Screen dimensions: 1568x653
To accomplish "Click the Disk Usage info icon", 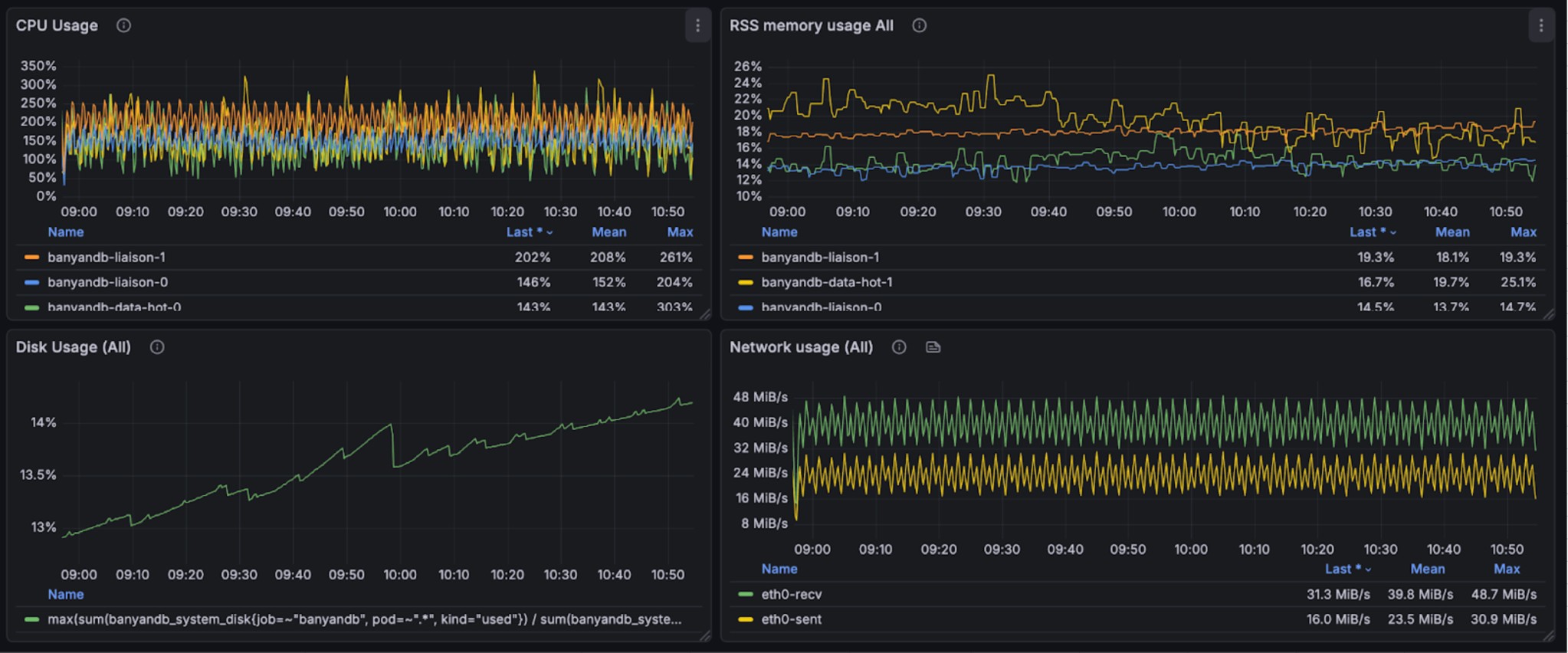I will tap(157, 347).
